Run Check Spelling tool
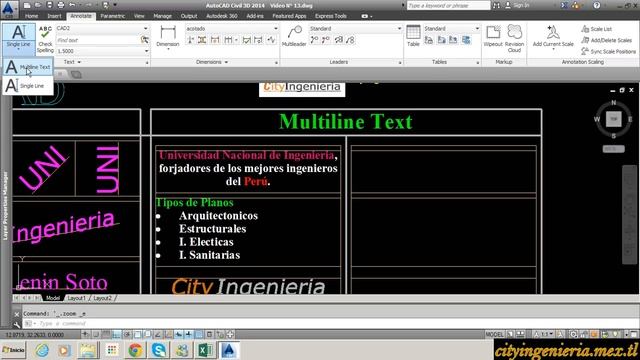Viewport: 640px width, 360px height. click(x=45, y=39)
